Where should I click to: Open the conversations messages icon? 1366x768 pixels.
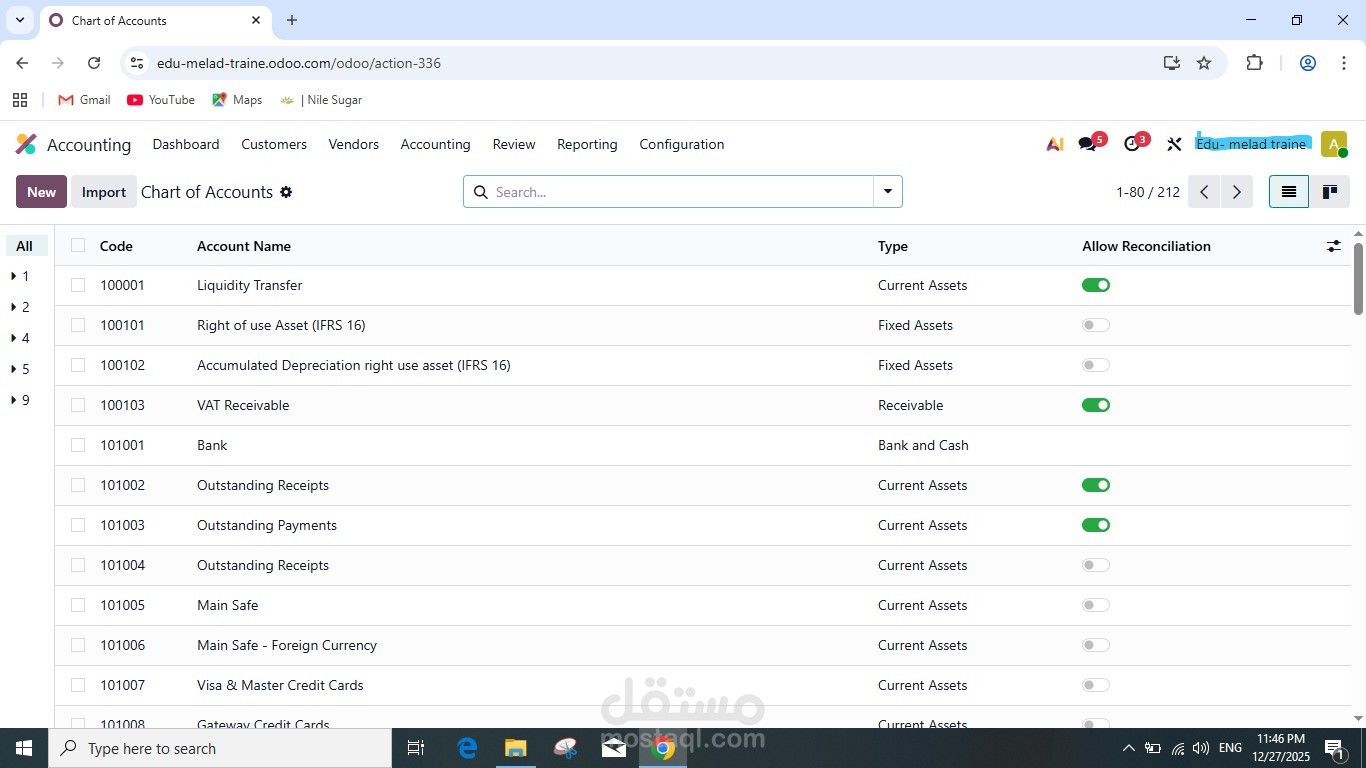(1087, 144)
